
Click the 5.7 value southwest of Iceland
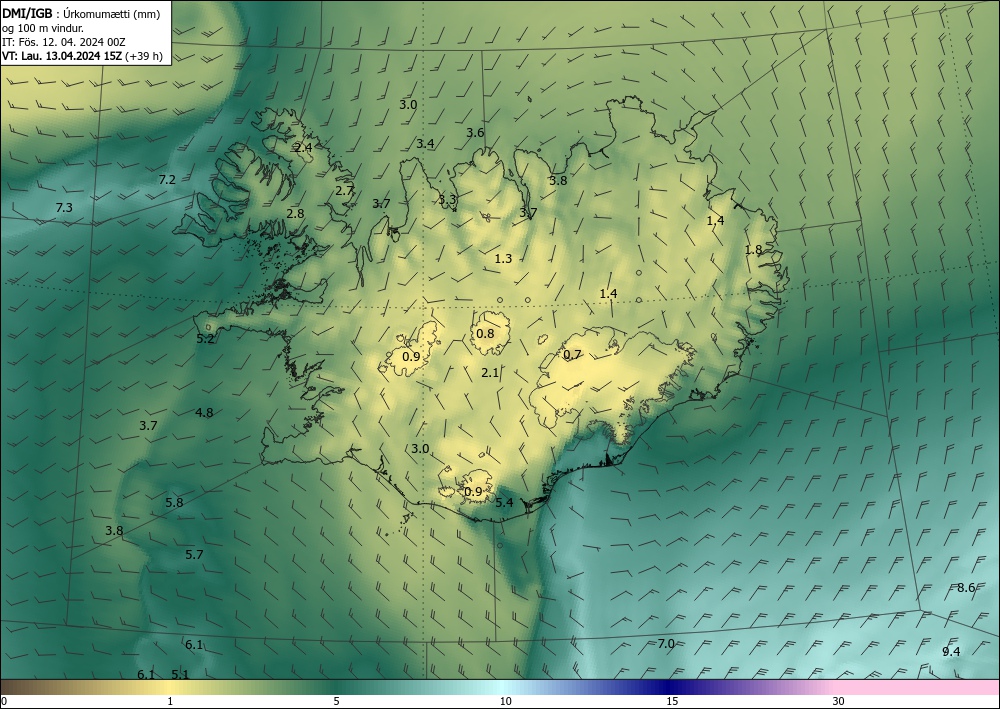pos(195,555)
